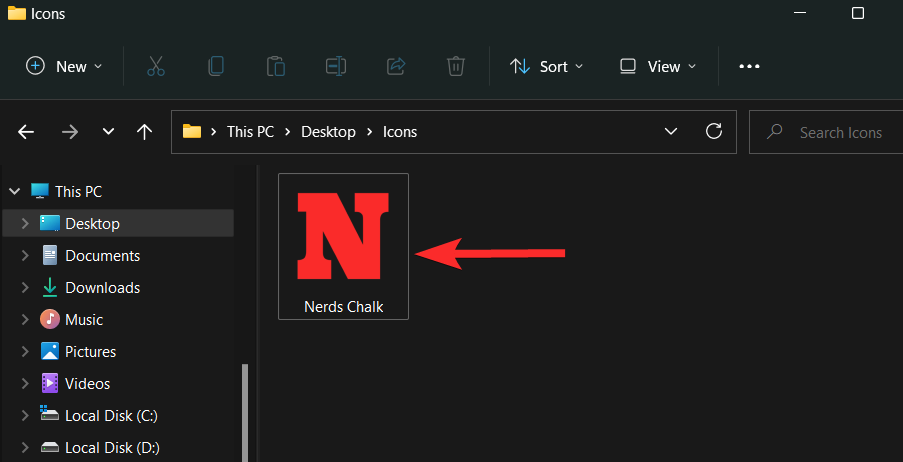Image resolution: width=903 pixels, height=462 pixels.
Task: Click the Paste clipboard icon
Action: pos(275,67)
